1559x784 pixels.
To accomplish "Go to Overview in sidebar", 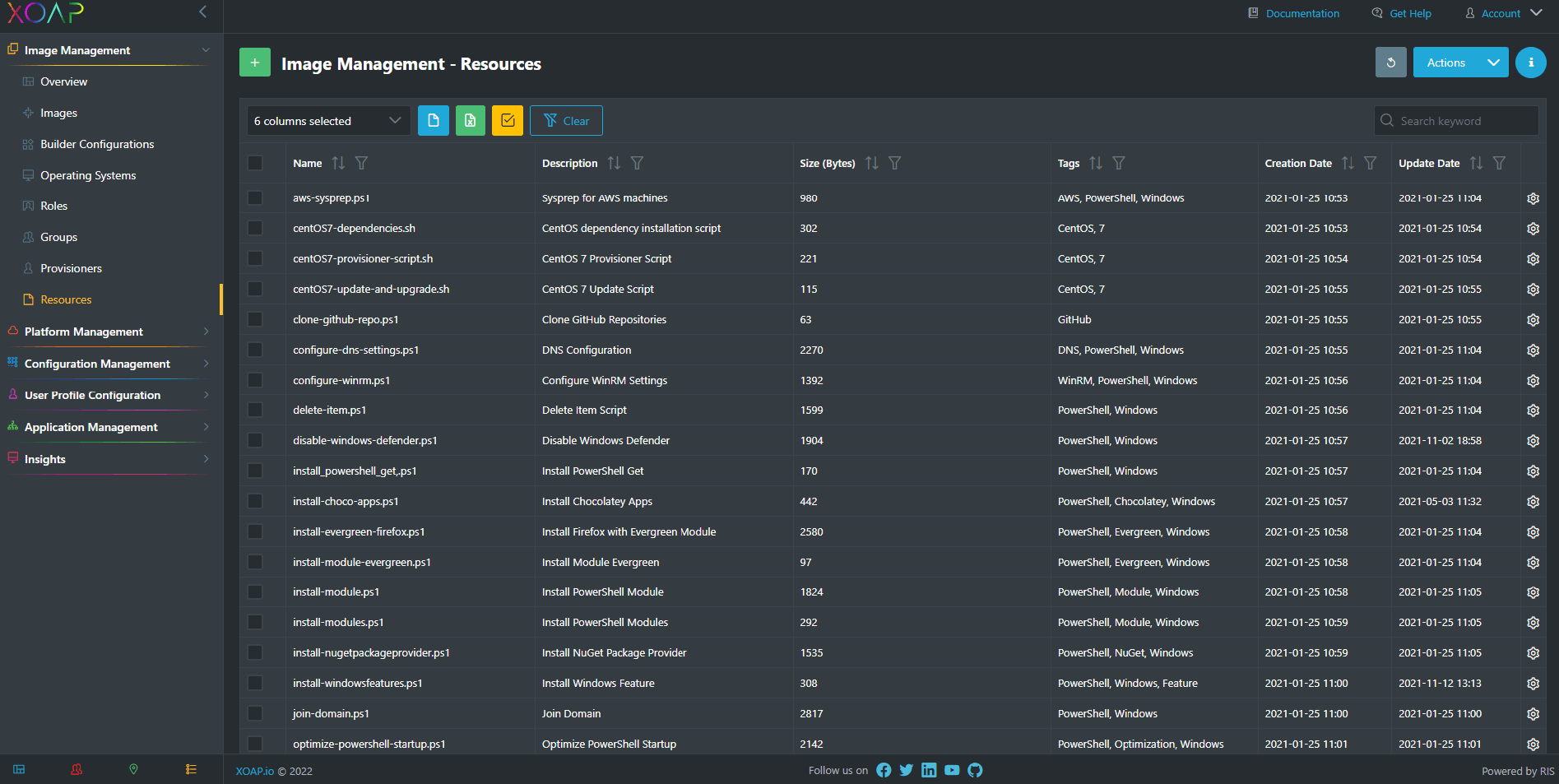I will click(63, 81).
